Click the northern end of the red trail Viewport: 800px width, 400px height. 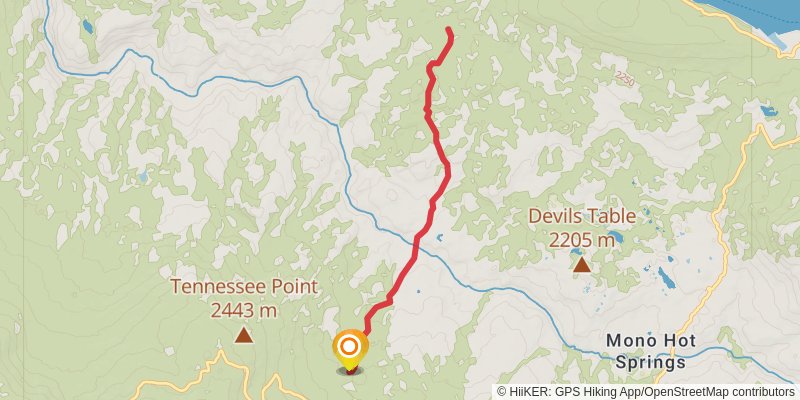click(x=449, y=30)
